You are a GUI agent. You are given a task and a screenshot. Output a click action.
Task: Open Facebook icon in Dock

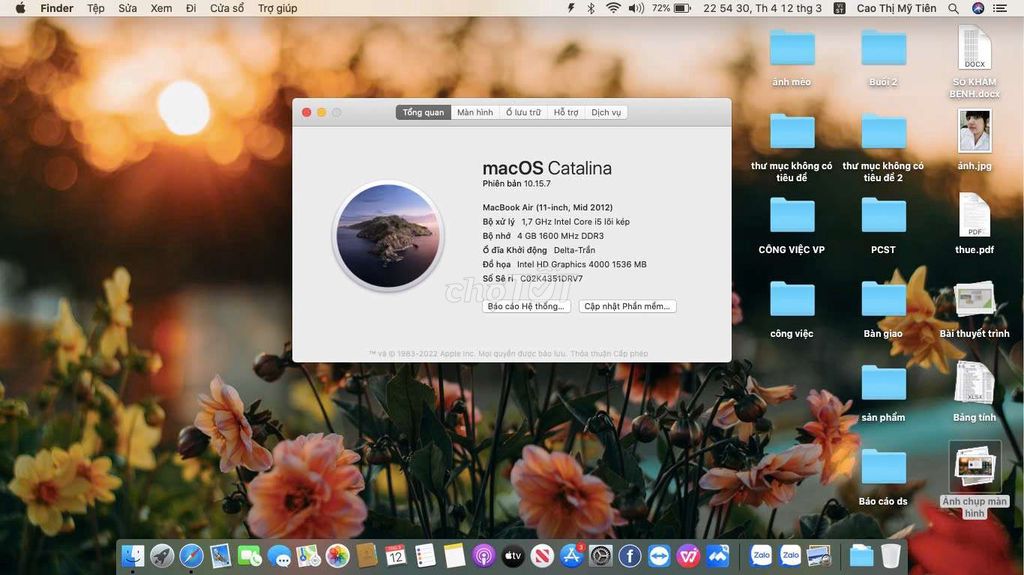(630, 556)
